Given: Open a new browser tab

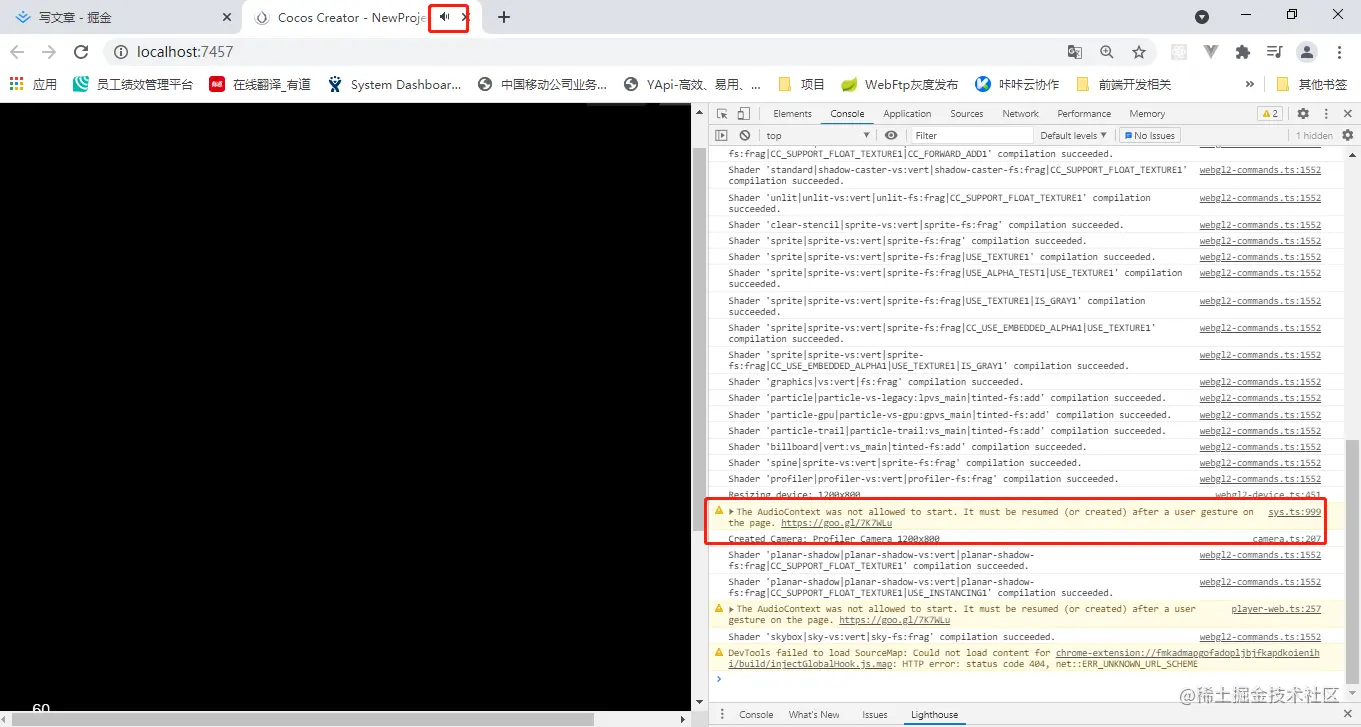Looking at the screenshot, I should pyautogui.click(x=504, y=17).
